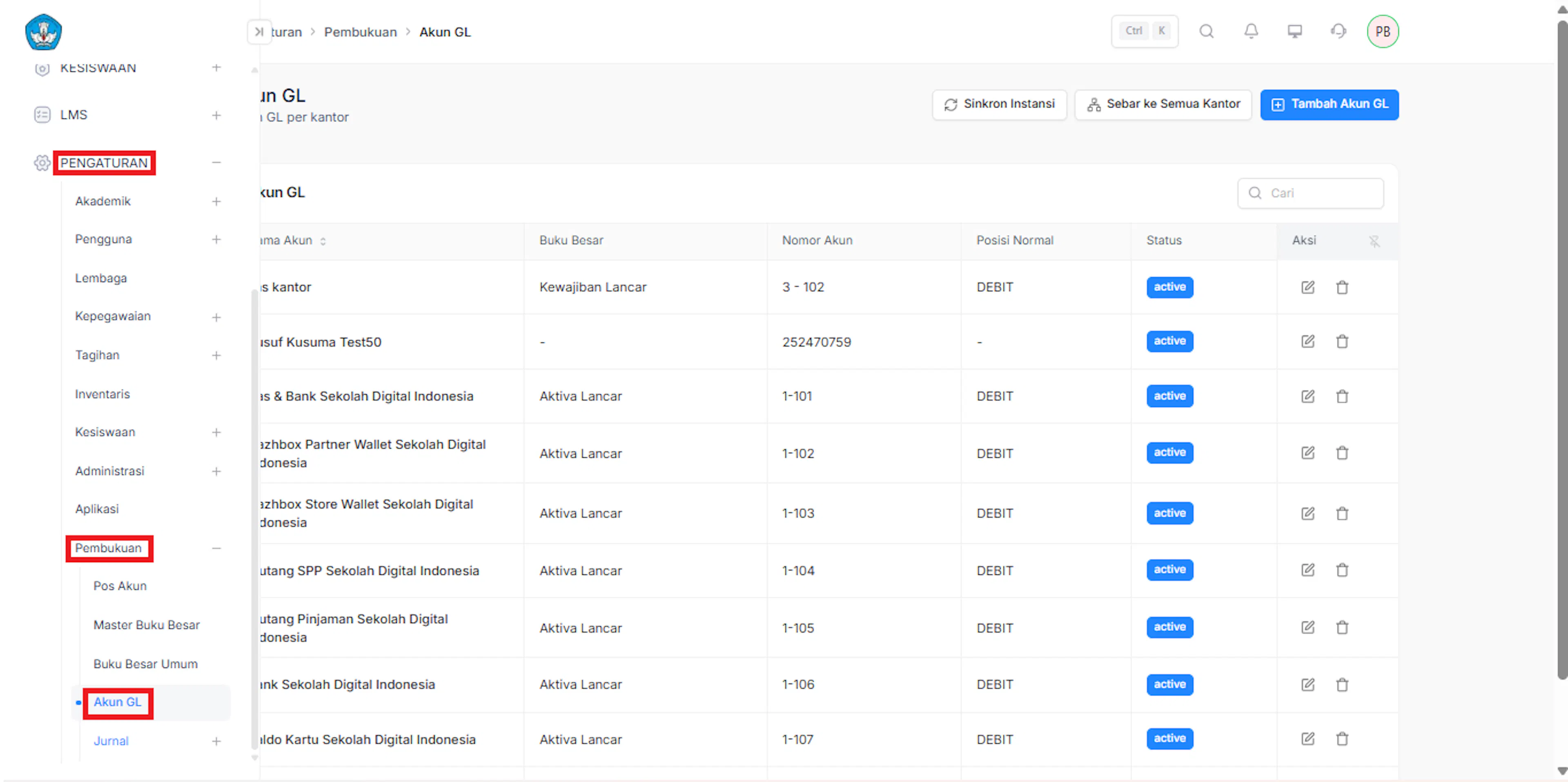Collapse the PENGATURAN menu minus
Image resolution: width=1568 pixels, height=782 pixels.
(x=216, y=163)
